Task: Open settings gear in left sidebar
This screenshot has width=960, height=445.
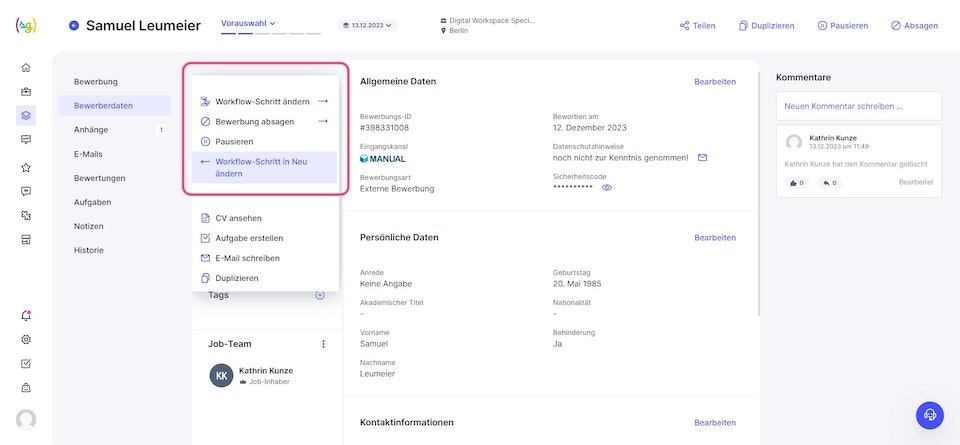Action: pyautogui.click(x=26, y=339)
